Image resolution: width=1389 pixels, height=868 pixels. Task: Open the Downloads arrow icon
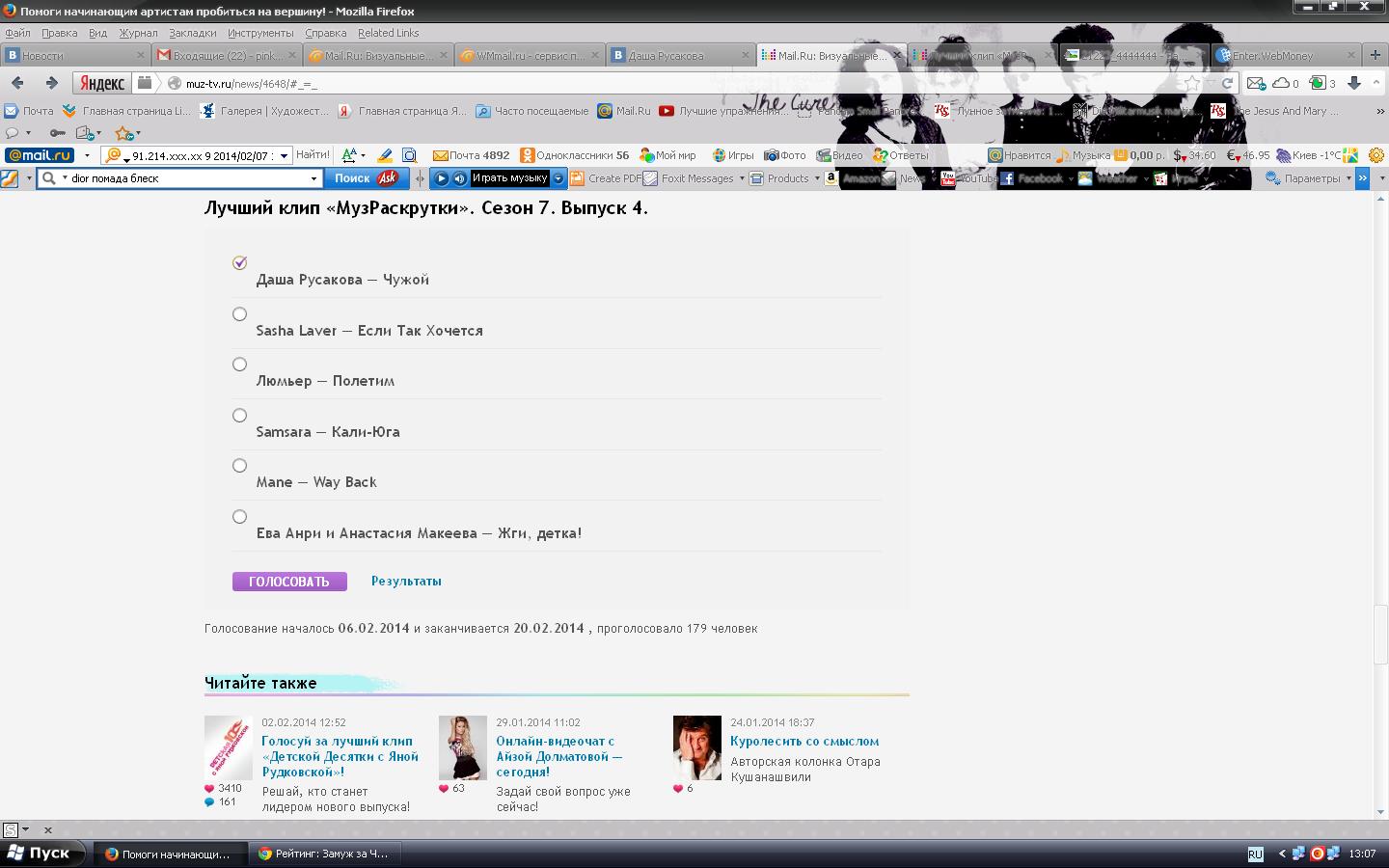tap(1354, 83)
